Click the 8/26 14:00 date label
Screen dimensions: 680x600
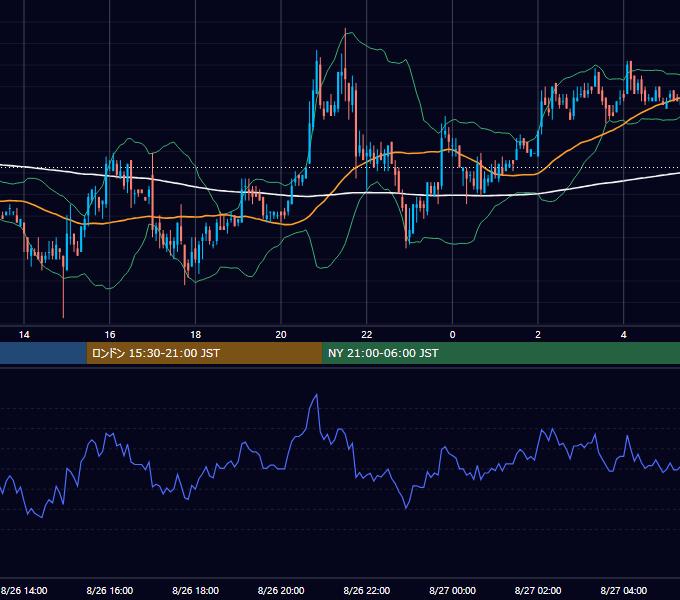[x=24, y=590]
